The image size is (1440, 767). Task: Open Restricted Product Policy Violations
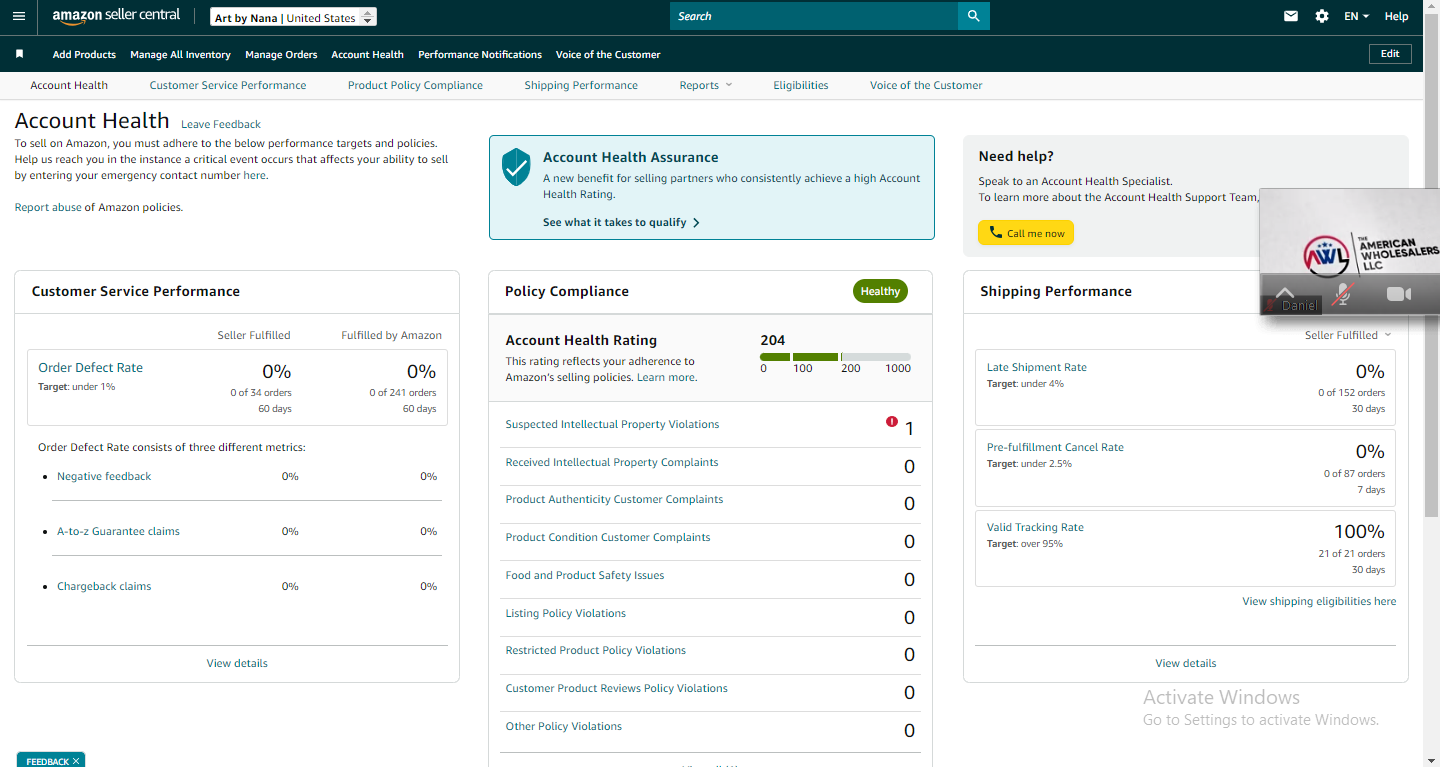(596, 650)
